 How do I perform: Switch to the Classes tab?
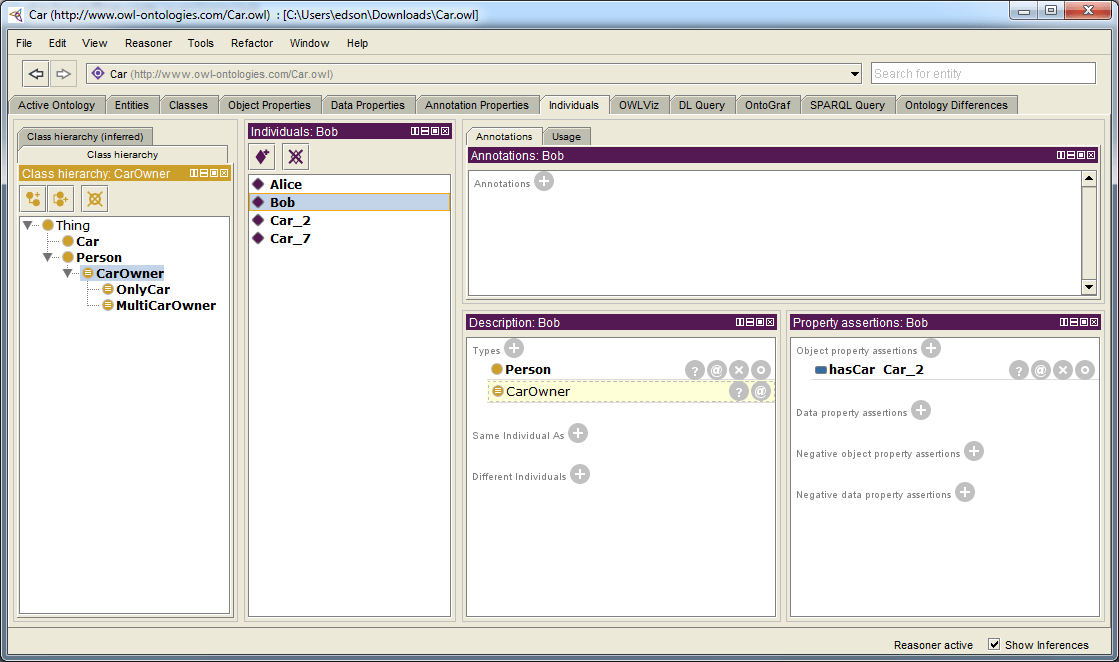point(188,105)
